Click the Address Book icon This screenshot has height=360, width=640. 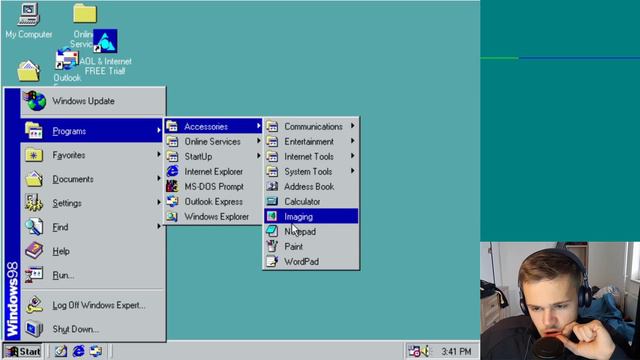click(x=272, y=187)
